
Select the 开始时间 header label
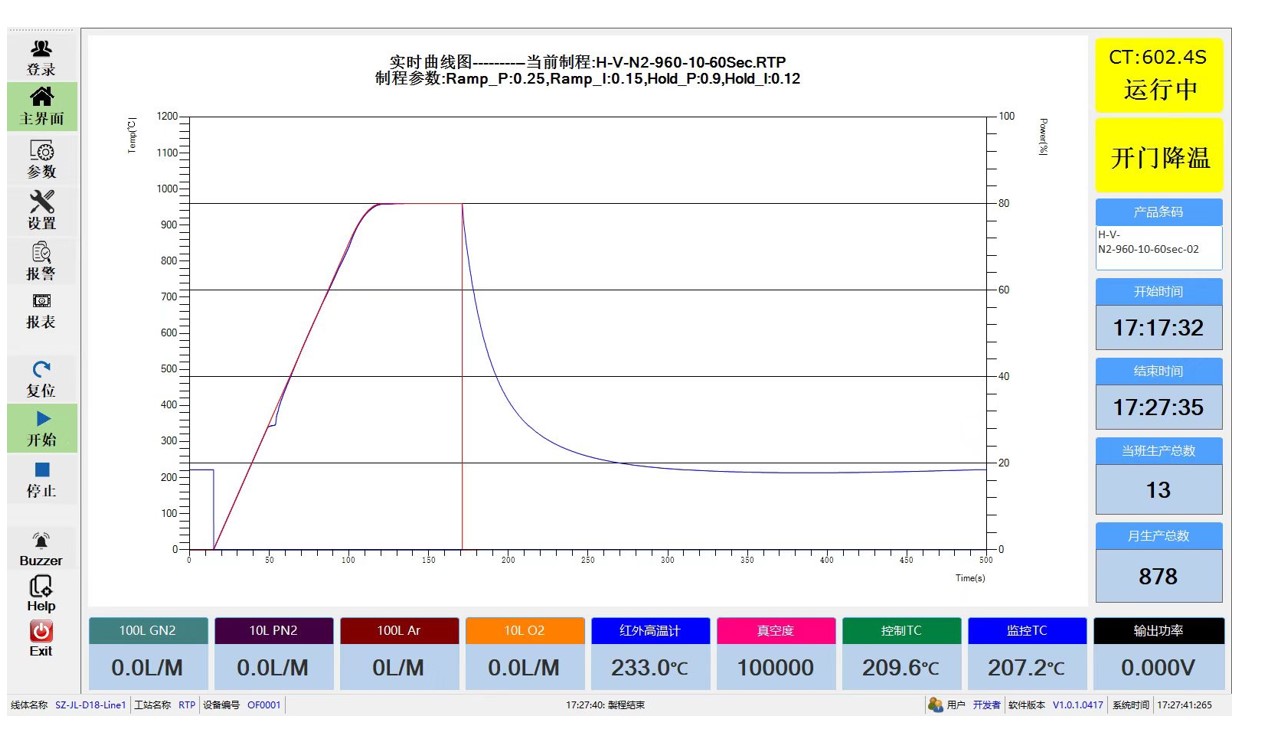tap(1159, 292)
